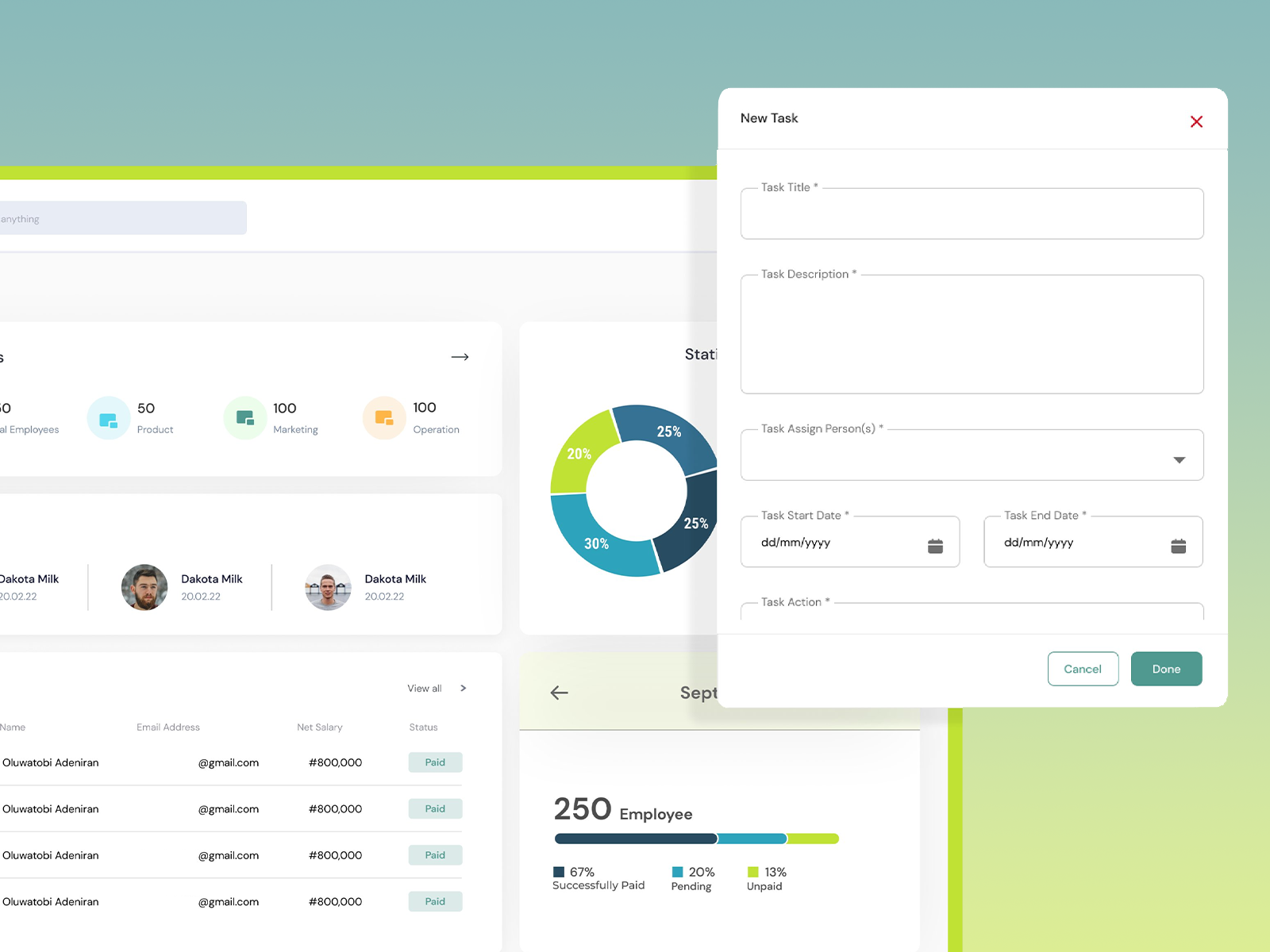Click the Task Description text area
Viewport: 1270px width, 952px height.
tap(972, 333)
